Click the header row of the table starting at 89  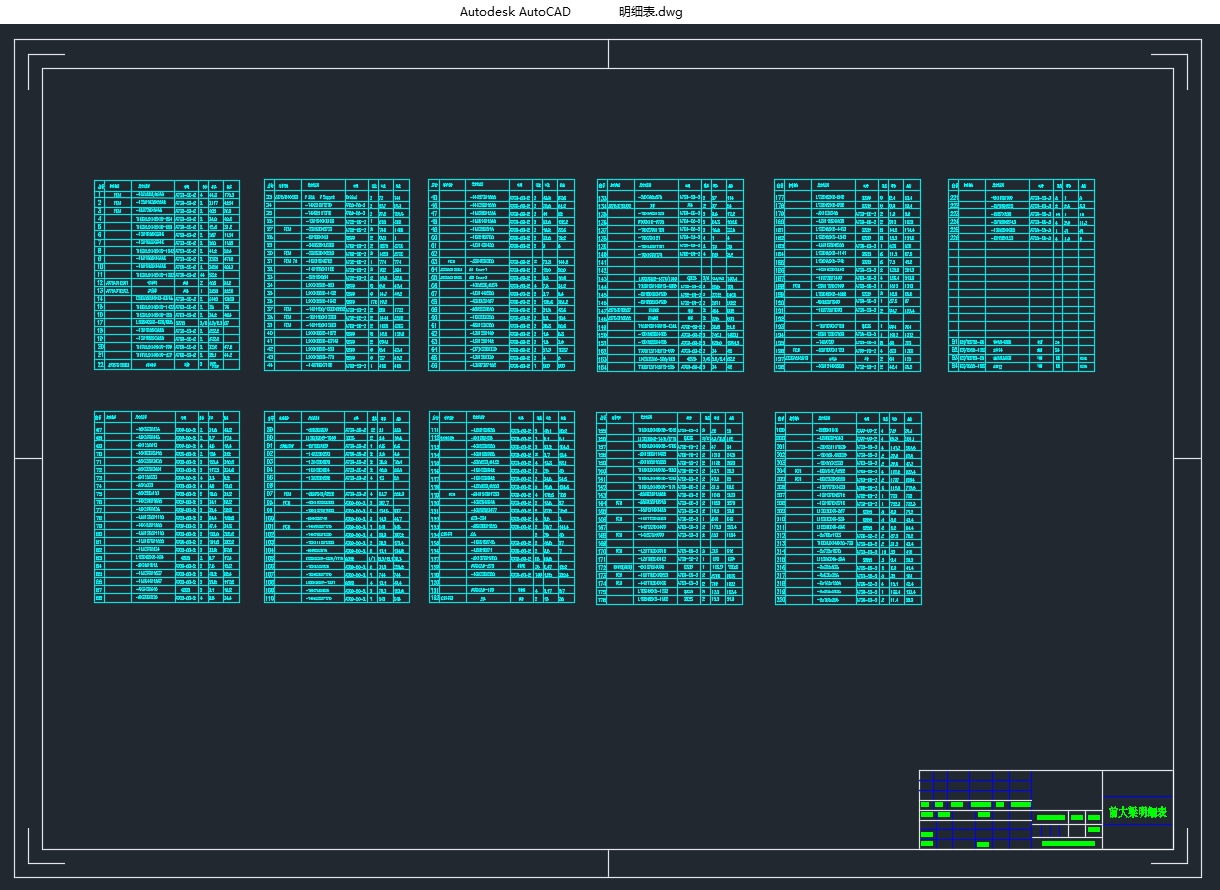coord(337,417)
